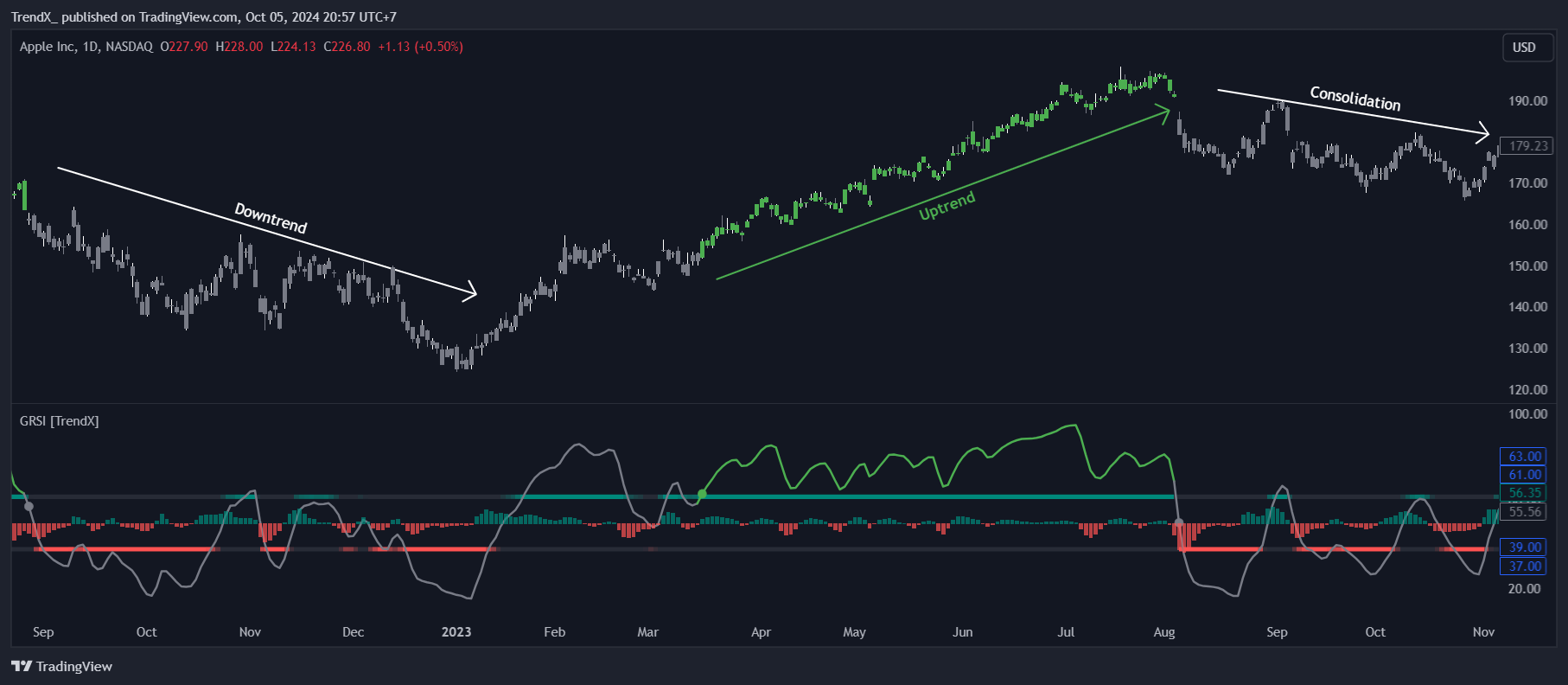
Task: Click the green dot marker on GRSI line
Action: click(702, 494)
